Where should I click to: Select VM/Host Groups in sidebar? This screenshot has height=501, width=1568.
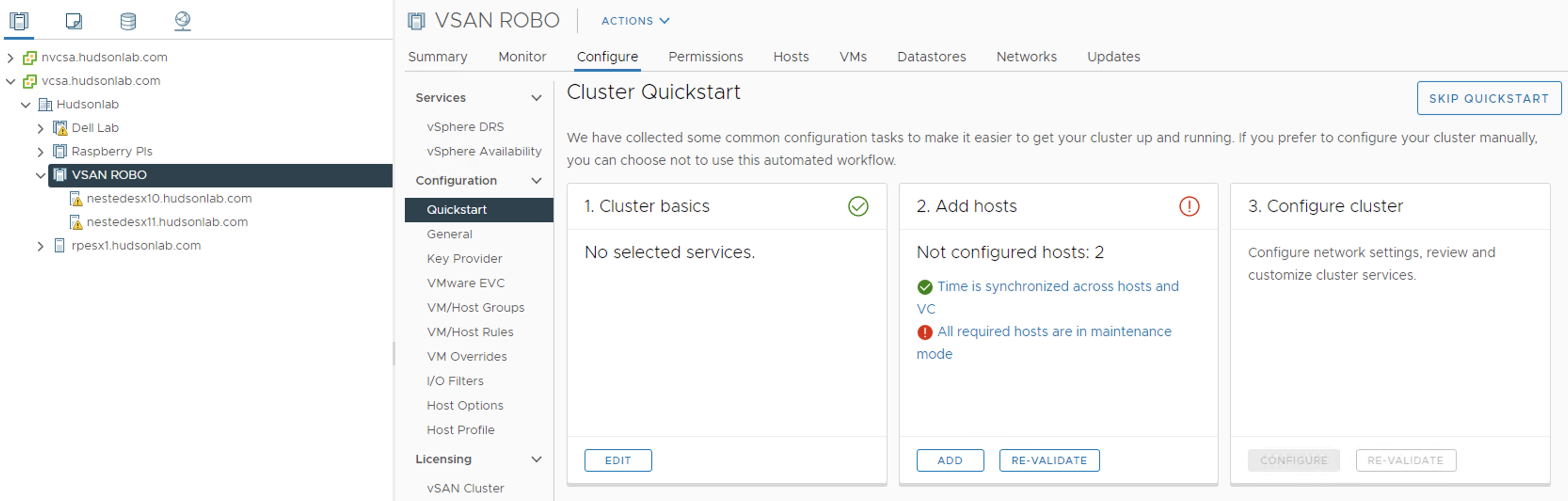tap(475, 307)
